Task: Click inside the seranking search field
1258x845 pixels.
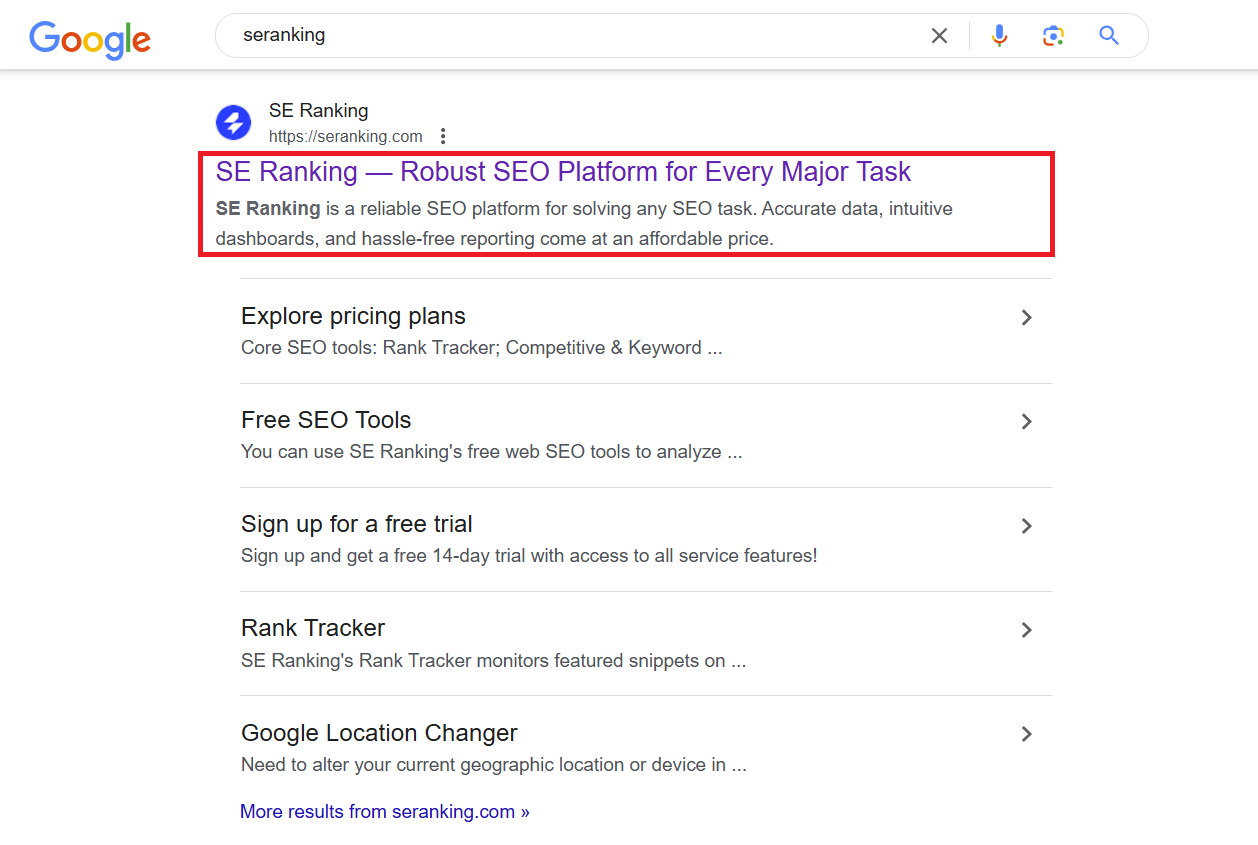Action: pyautogui.click(x=570, y=36)
